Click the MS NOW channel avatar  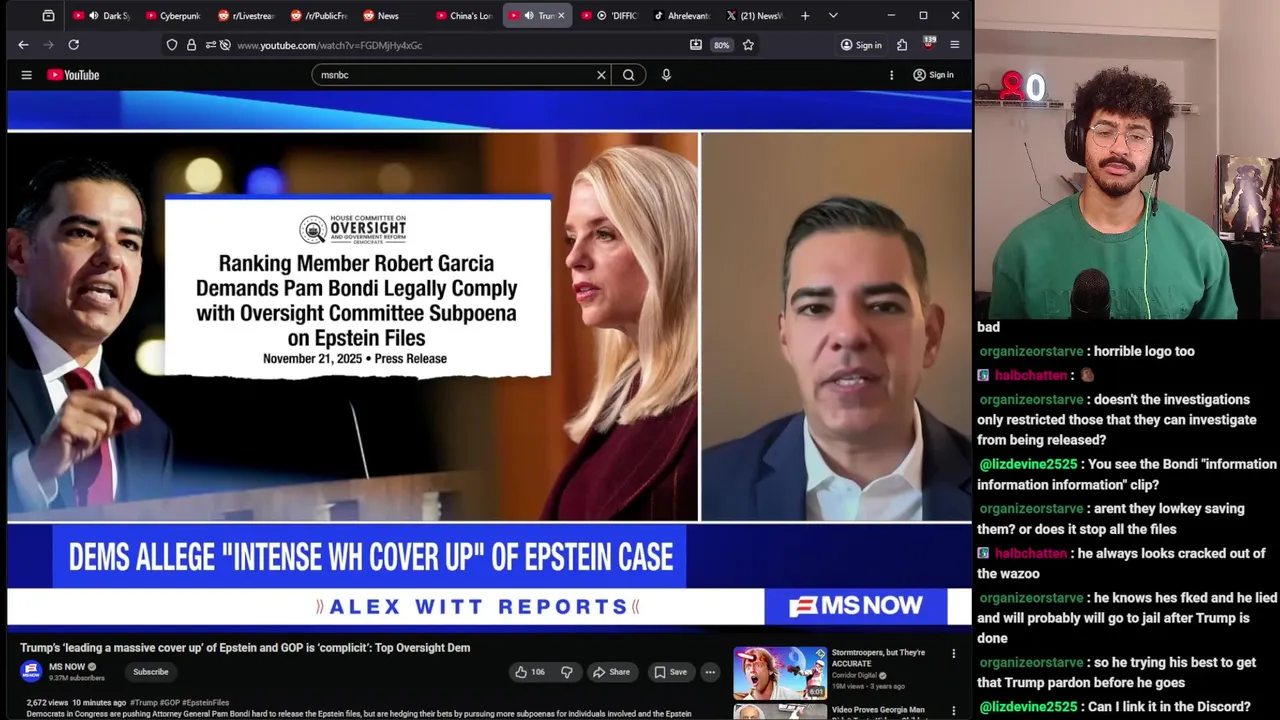click(31, 672)
